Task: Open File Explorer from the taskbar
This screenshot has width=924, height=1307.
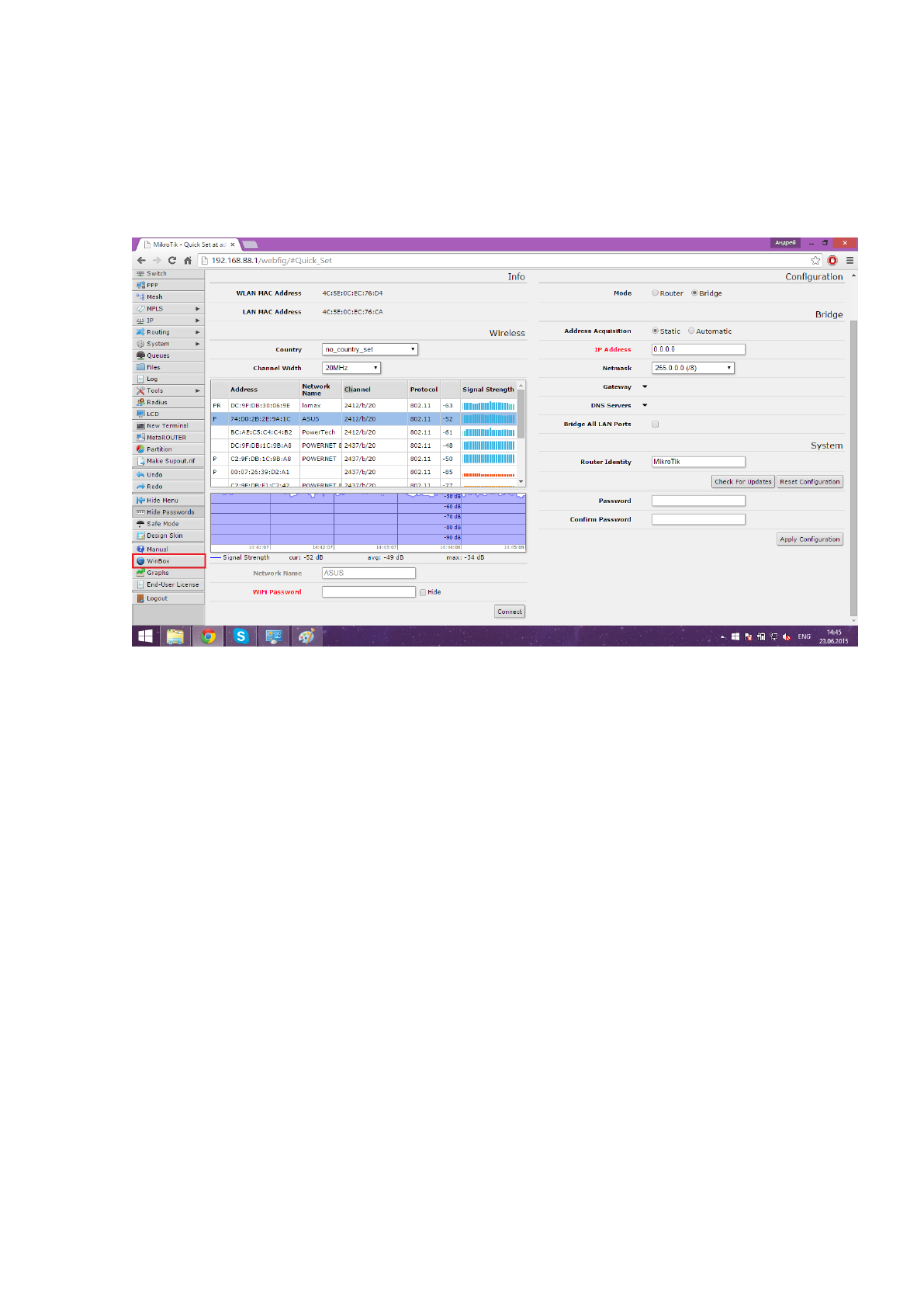Action: [x=175, y=636]
